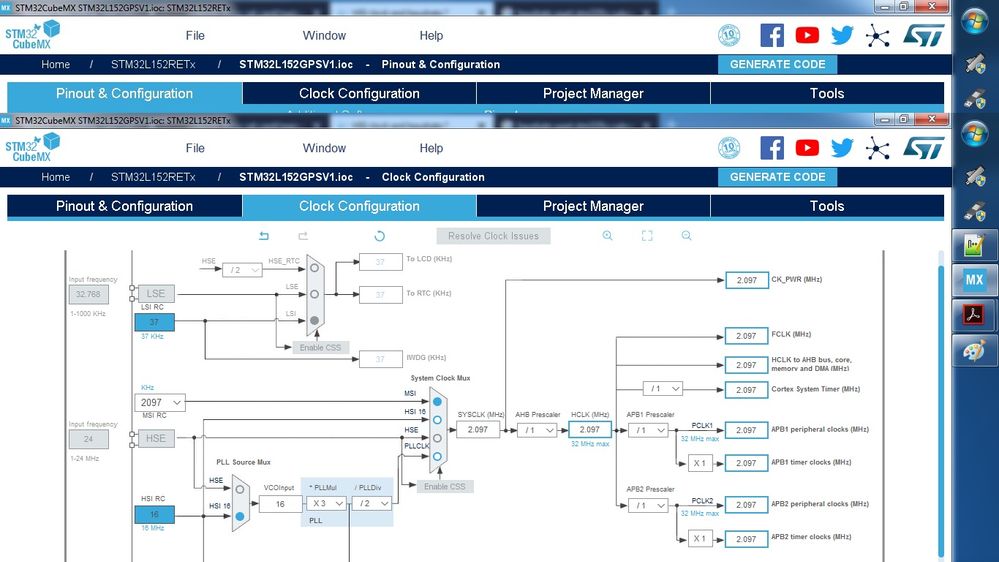Image resolution: width=999 pixels, height=562 pixels.
Task: Open Facebook icon in back Pinout window
Action: pos(772,35)
